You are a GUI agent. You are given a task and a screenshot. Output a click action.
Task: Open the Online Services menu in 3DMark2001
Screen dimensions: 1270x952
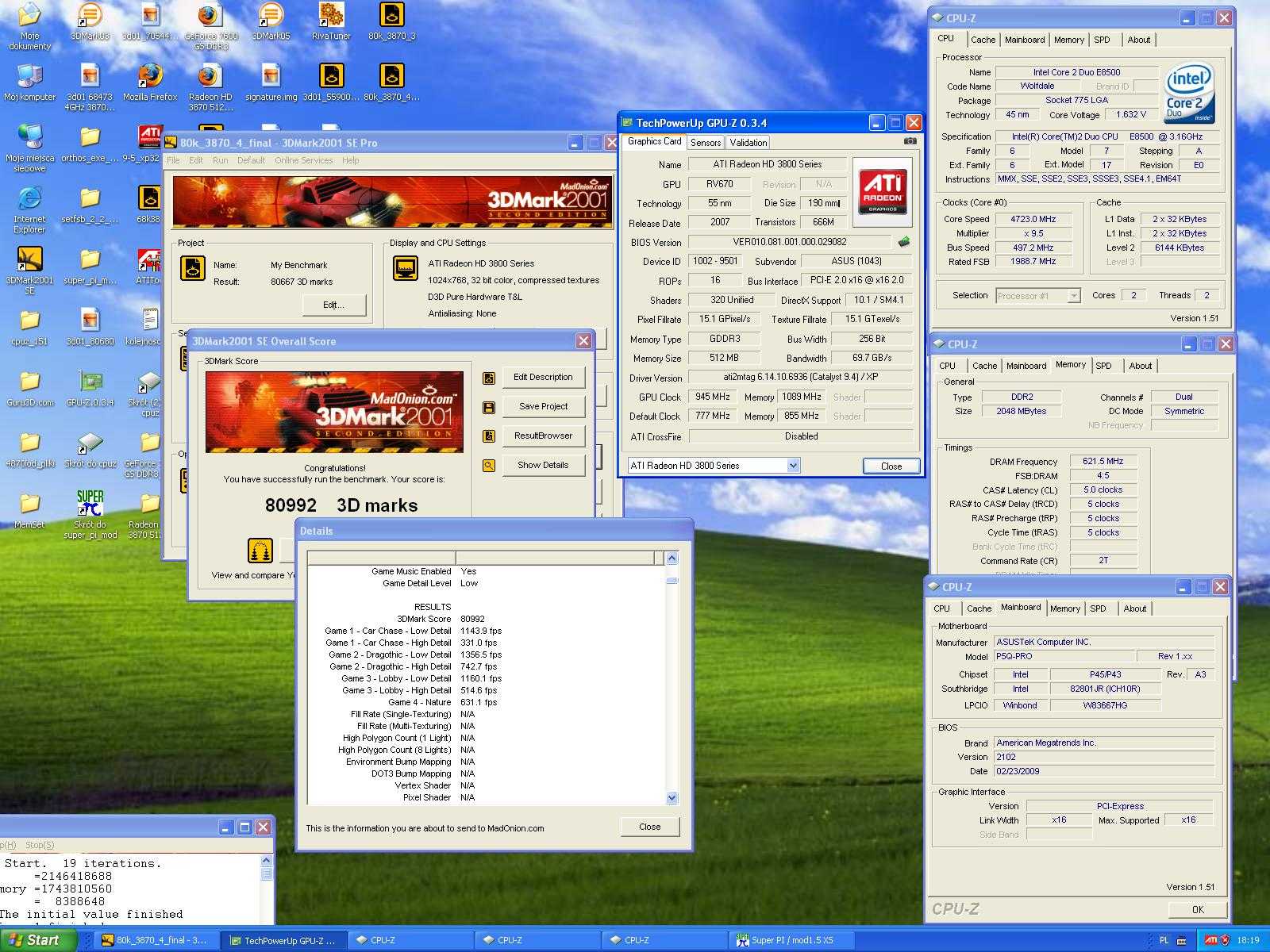303,160
